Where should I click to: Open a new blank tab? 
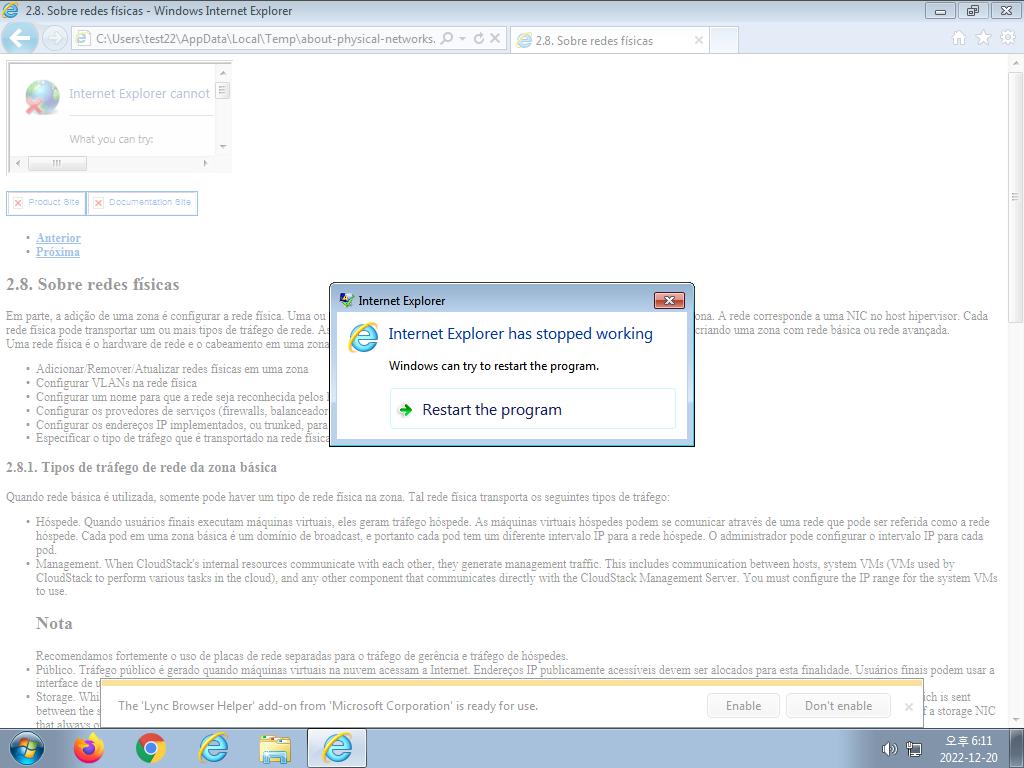point(724,40)
